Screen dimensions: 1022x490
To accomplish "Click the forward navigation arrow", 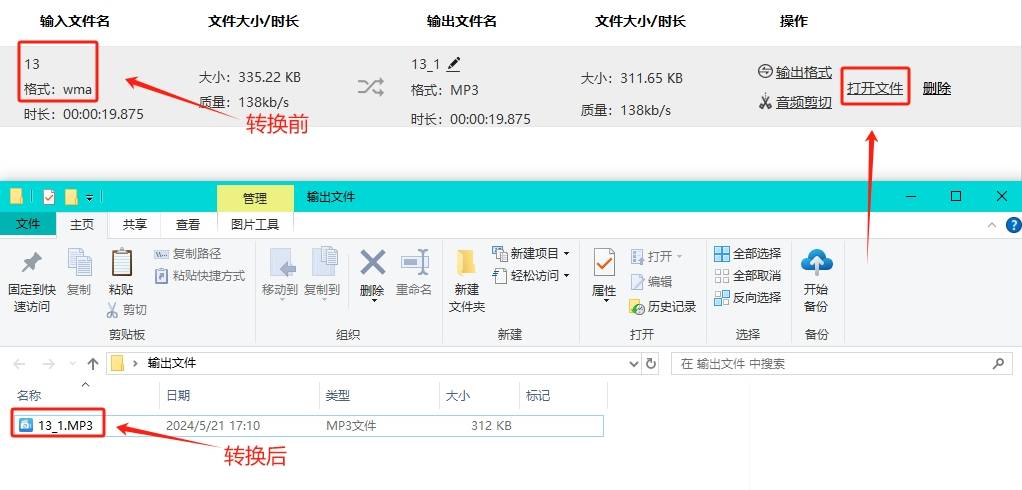I will point(48,364).
